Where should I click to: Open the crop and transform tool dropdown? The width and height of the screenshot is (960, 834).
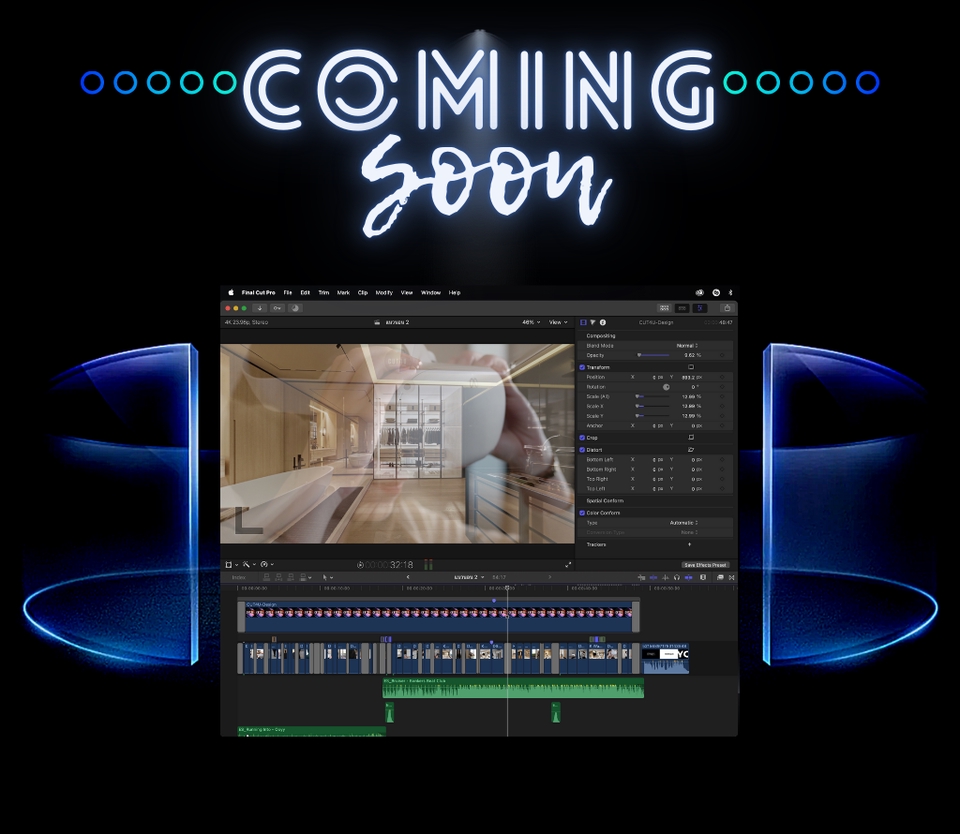pos(231,565)
